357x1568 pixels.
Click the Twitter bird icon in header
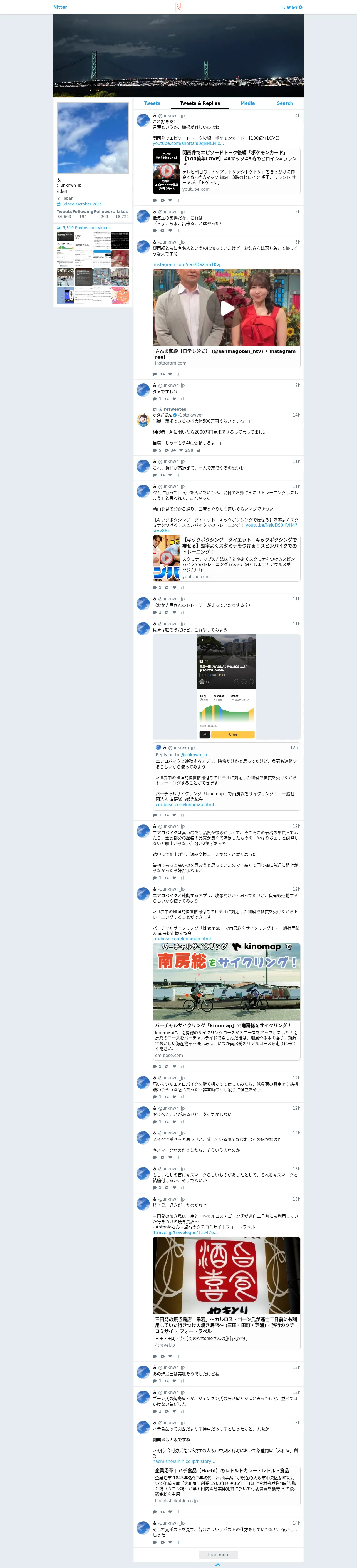[289, 7]
